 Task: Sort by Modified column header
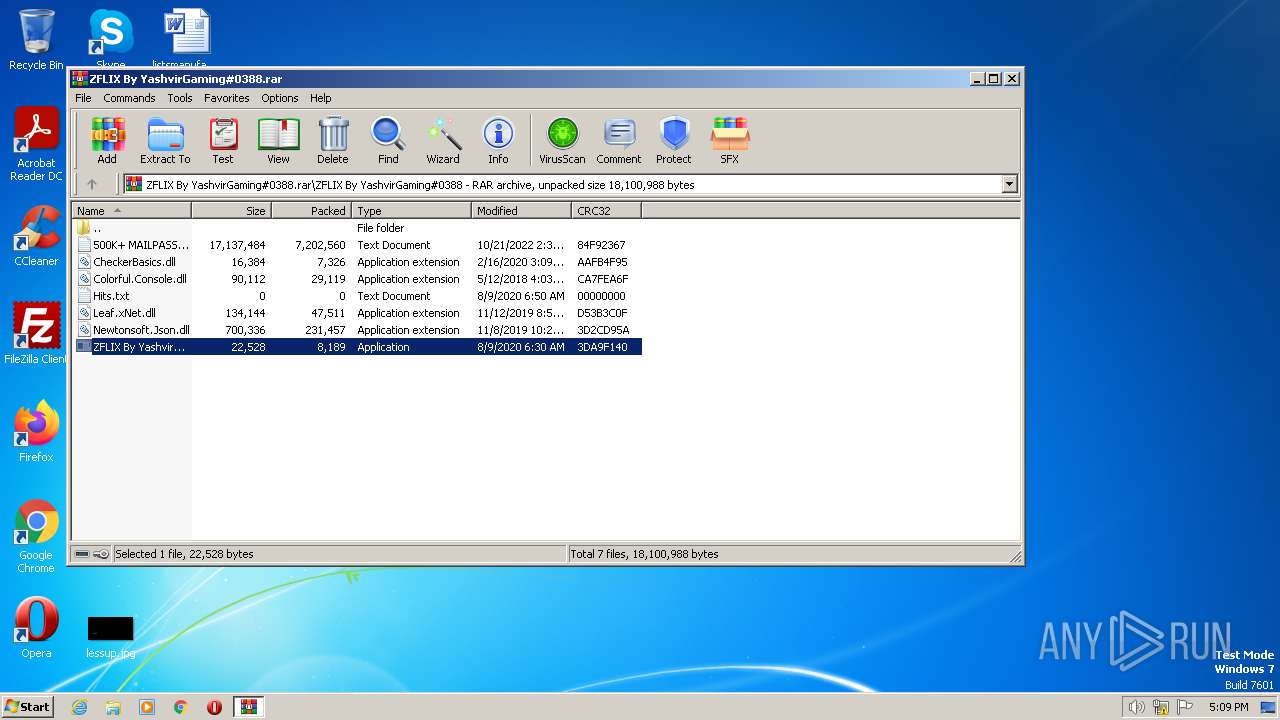[x=521, y=211]
